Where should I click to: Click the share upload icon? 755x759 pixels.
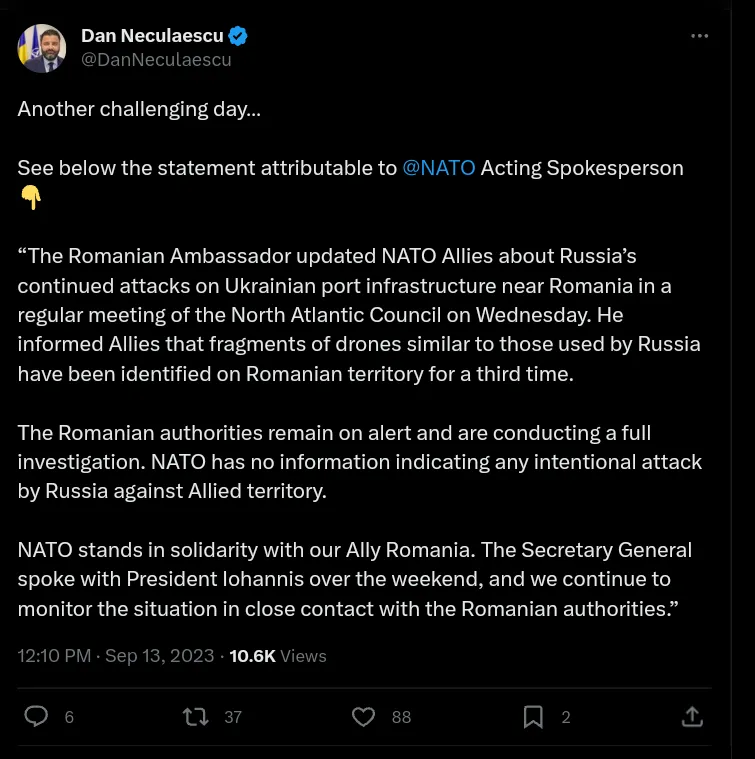[x=692, y=716]
